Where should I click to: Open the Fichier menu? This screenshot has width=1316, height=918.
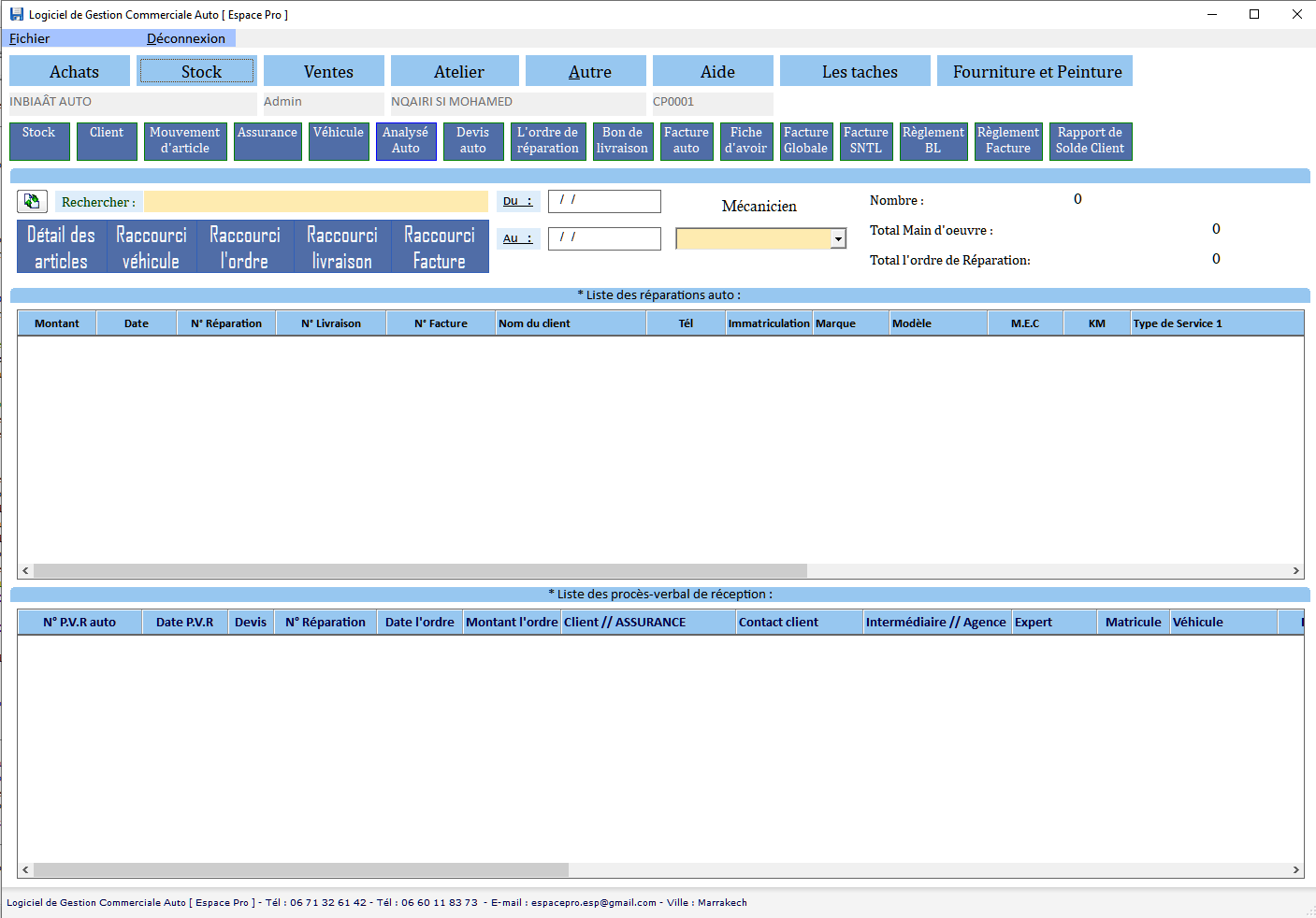pyautogui.click(x=30, y=38)
